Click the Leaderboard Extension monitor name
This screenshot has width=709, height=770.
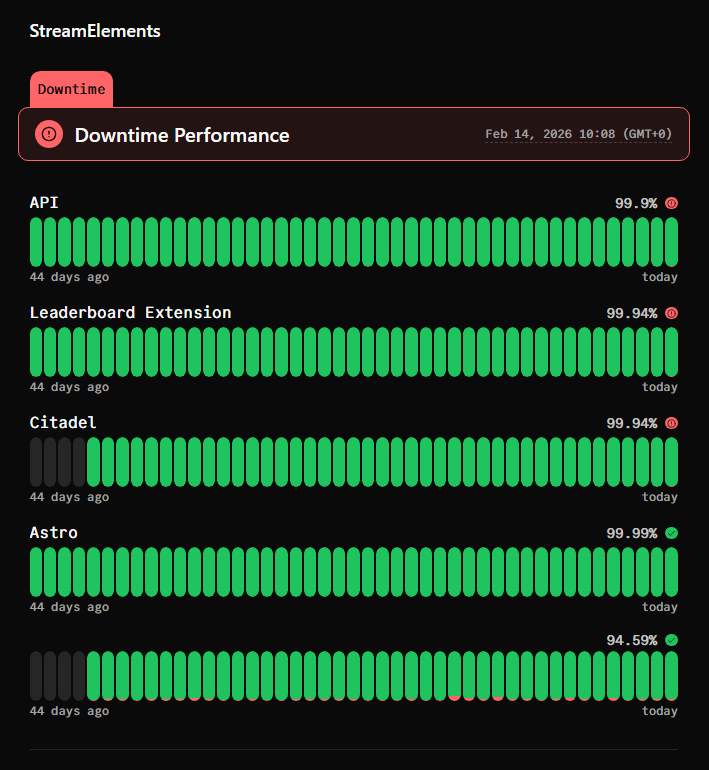130,313
